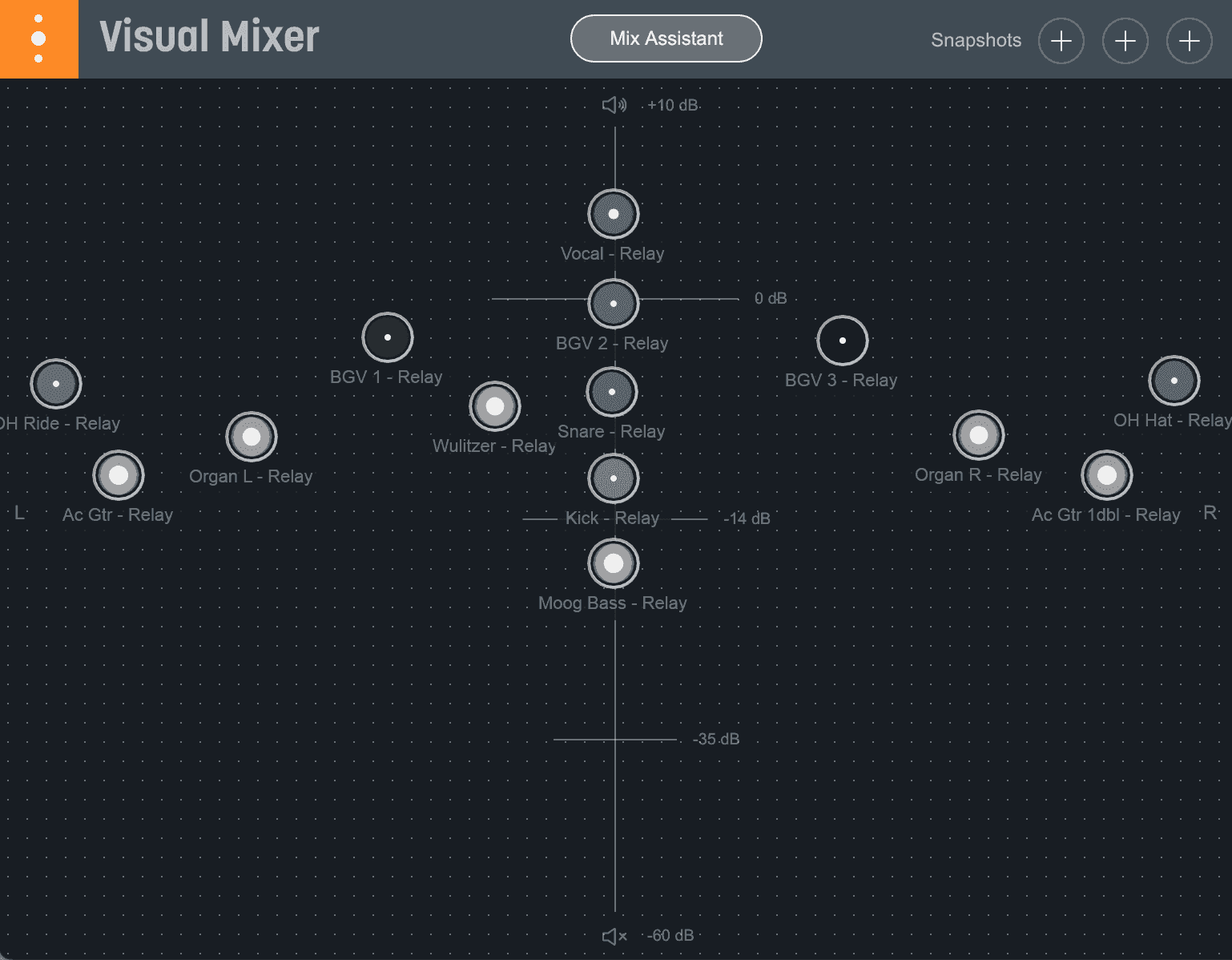
Task: Select the OH Ride - Relay node
Action: pos(56,384)
